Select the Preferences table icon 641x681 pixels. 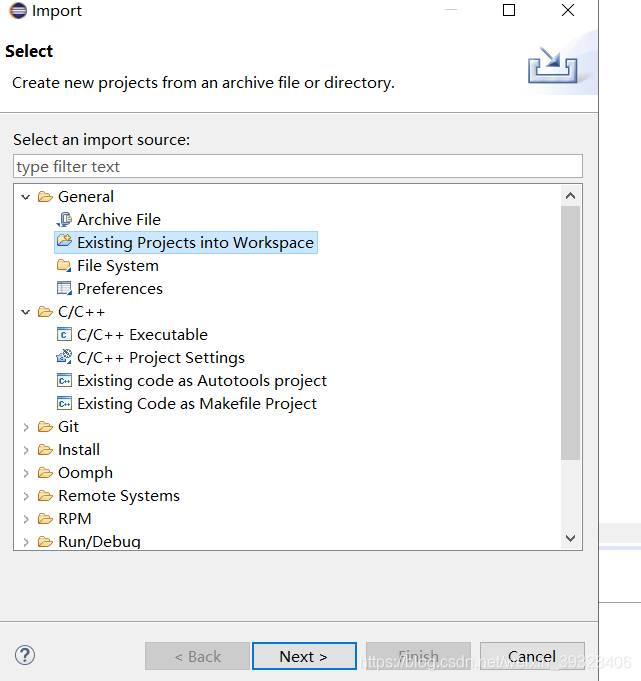click(64, 288)
